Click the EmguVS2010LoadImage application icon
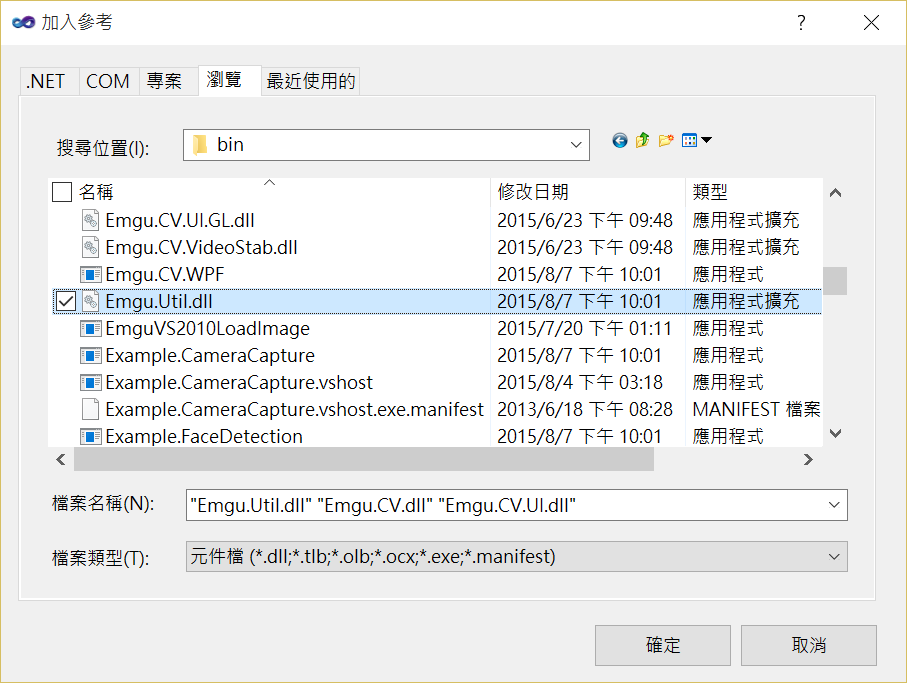The height and width of the screenshot is (683, 907). pos(90,328)
